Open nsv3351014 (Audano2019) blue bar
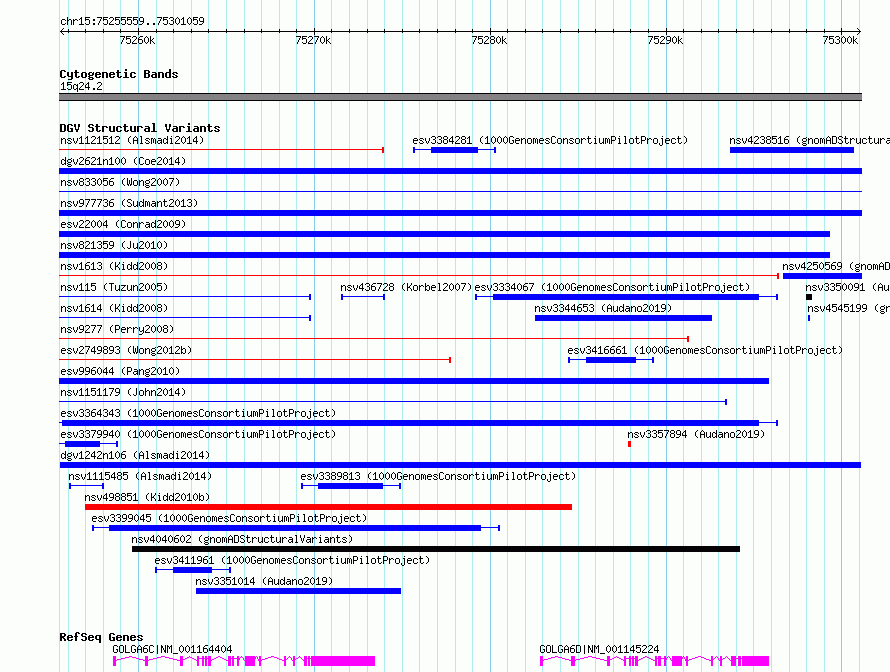 click(x=299, y=591)
